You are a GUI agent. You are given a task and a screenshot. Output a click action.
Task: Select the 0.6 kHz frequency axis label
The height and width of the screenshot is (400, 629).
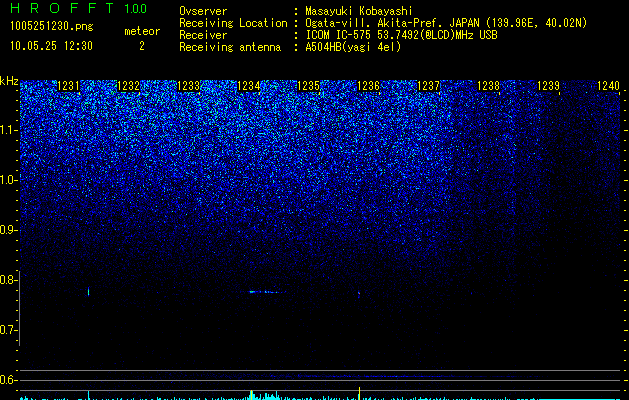click(9, 380)
